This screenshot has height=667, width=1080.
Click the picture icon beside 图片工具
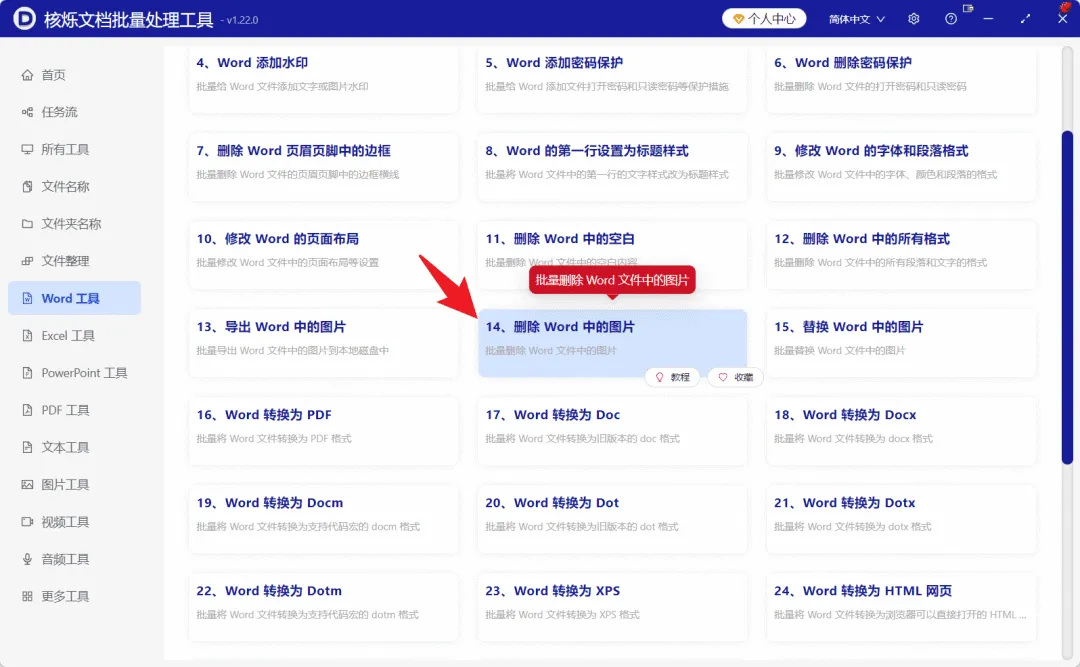pos(27,484)
